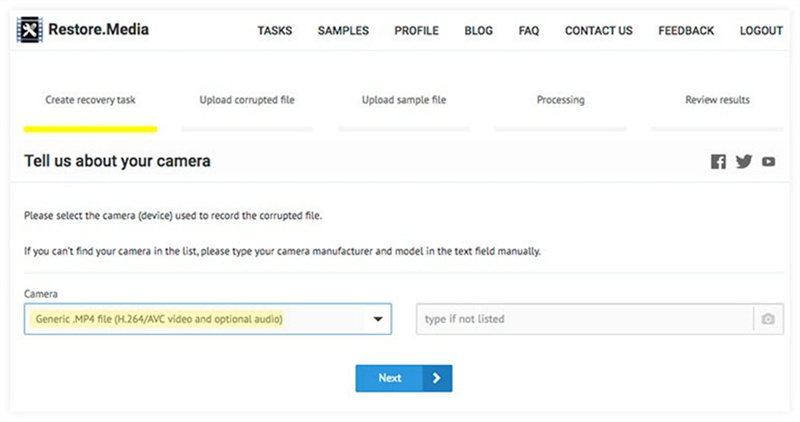Click CONTACT US in header
The height and width of the screenshot is (422, 800).
(x=598, y=31)
